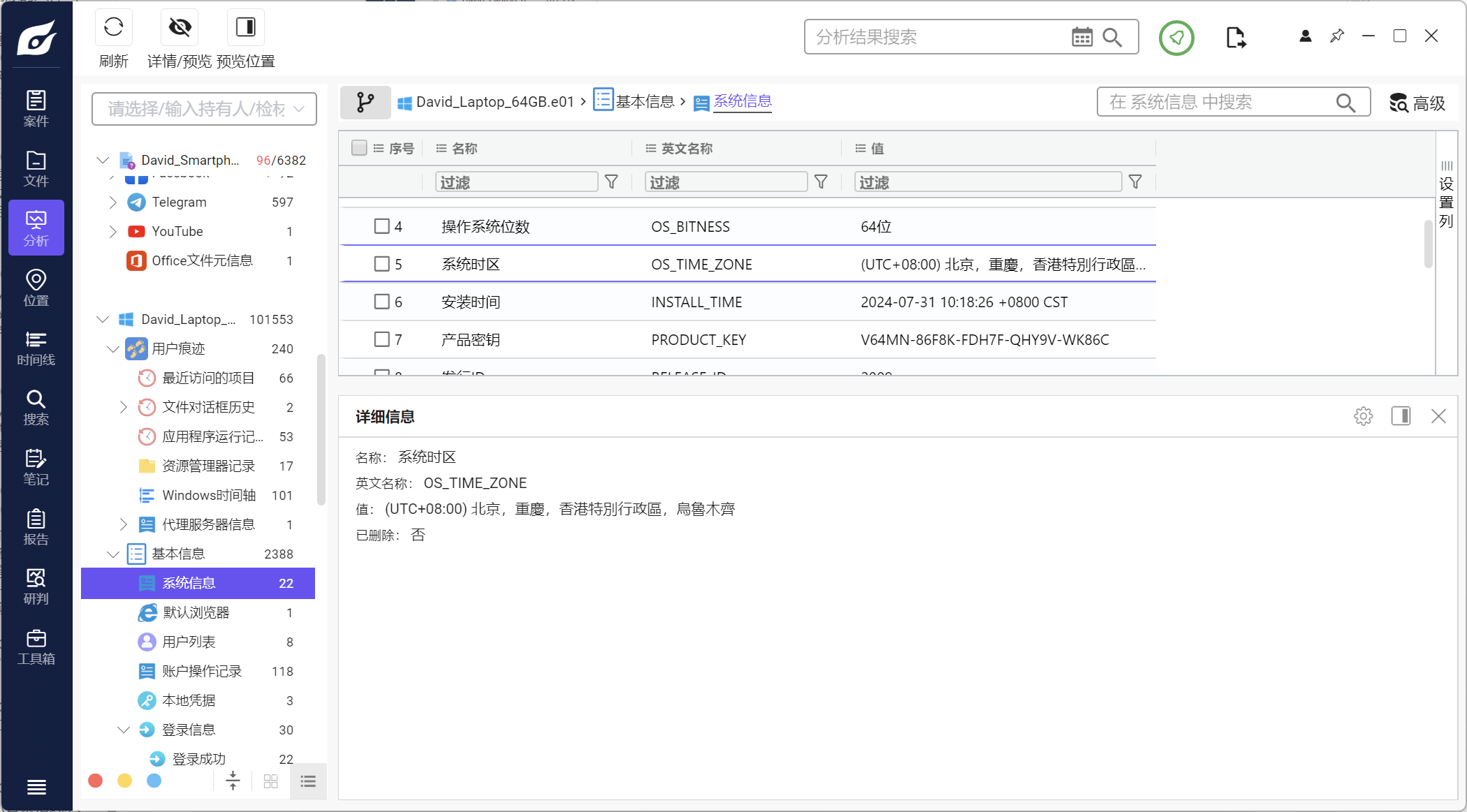The height and width of the screenshot is (812, 1467).
Task: Click the red color tag dot
Action: (x=96, y=781)
